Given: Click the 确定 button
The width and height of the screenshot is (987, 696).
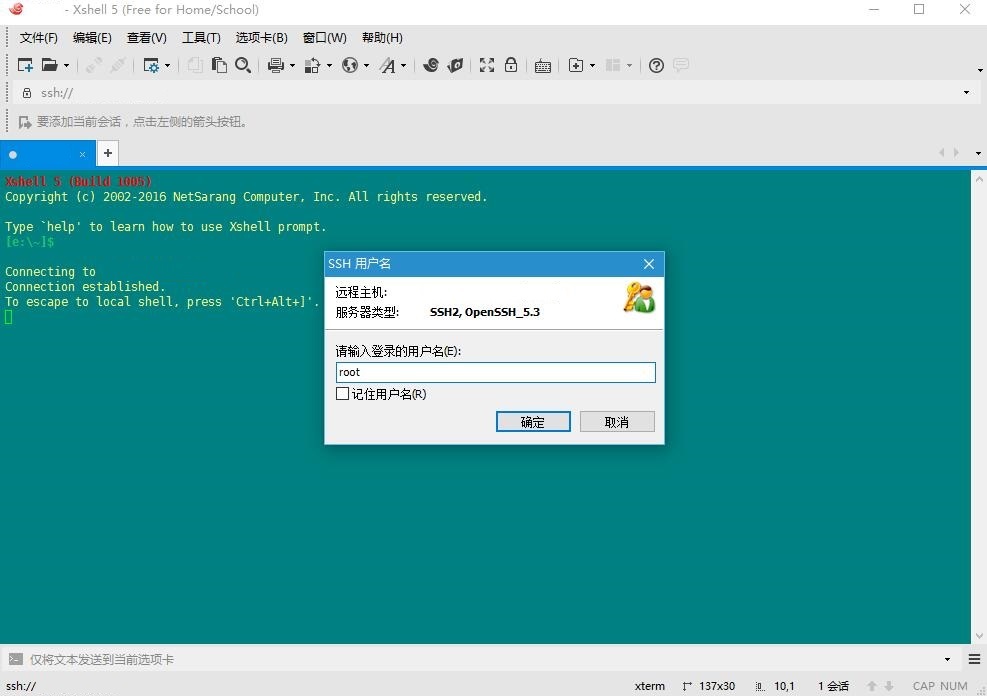Looking at the screenshot, I should point(533,422).
